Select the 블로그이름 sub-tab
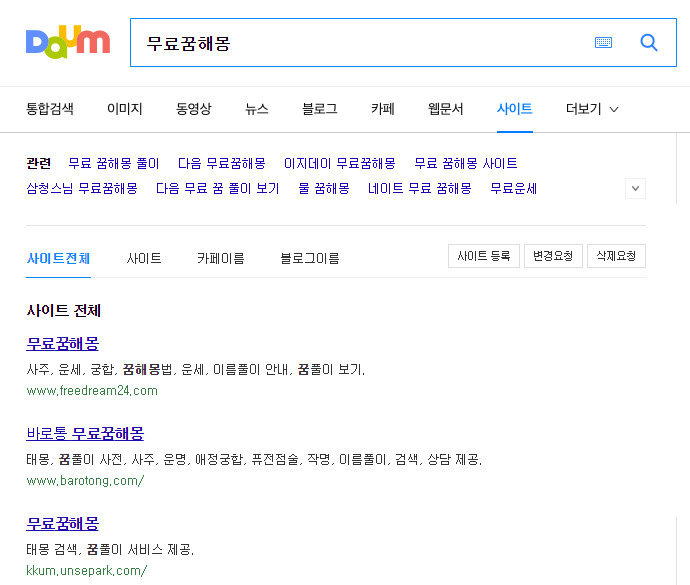The image size is (690, 585). tap(310, 258)
